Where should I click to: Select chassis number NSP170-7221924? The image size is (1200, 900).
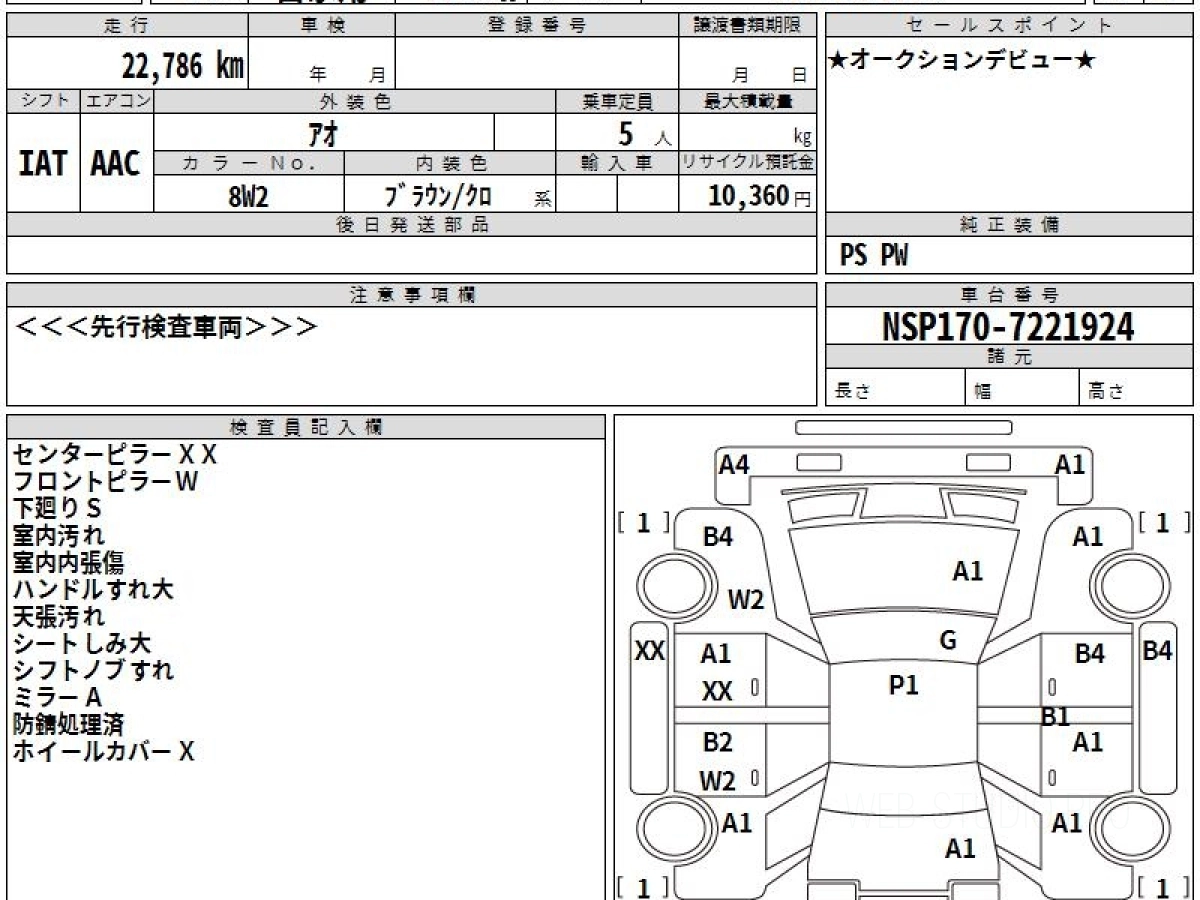[x=1008, y=326]
